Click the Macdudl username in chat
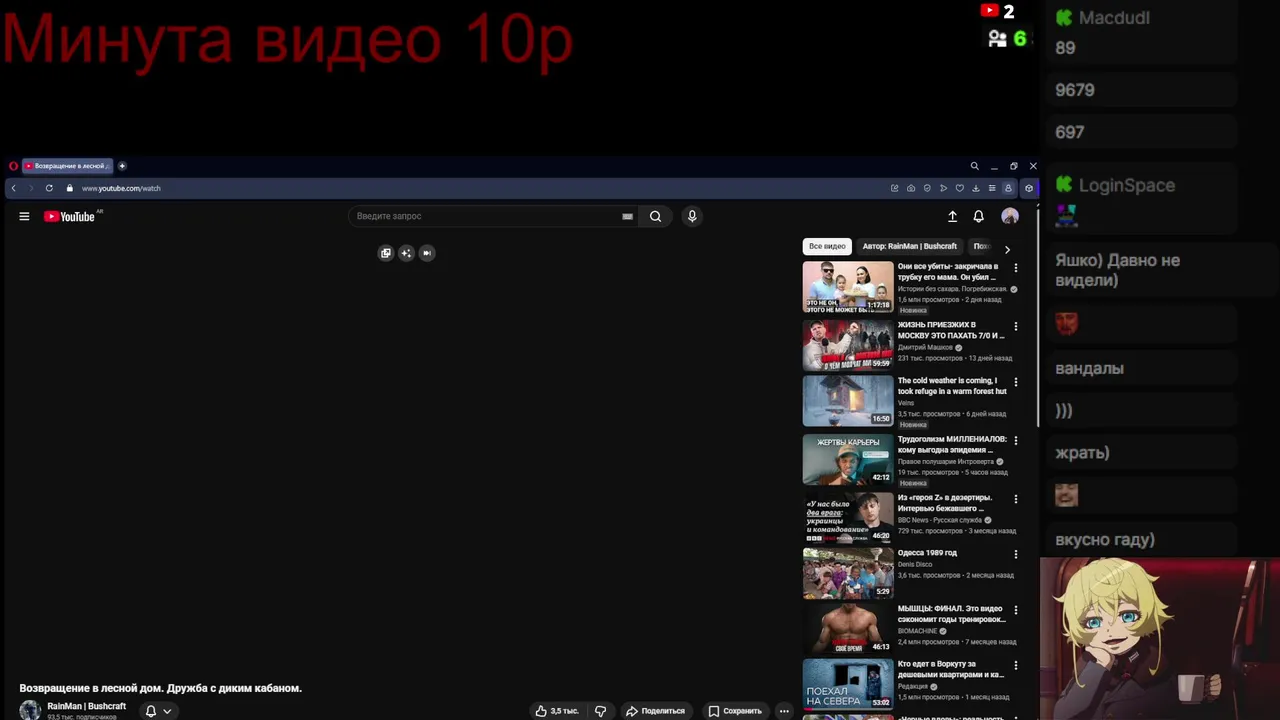Image resolution: width=1280 pixels, height=720 pixels. tap(1114, 18)
